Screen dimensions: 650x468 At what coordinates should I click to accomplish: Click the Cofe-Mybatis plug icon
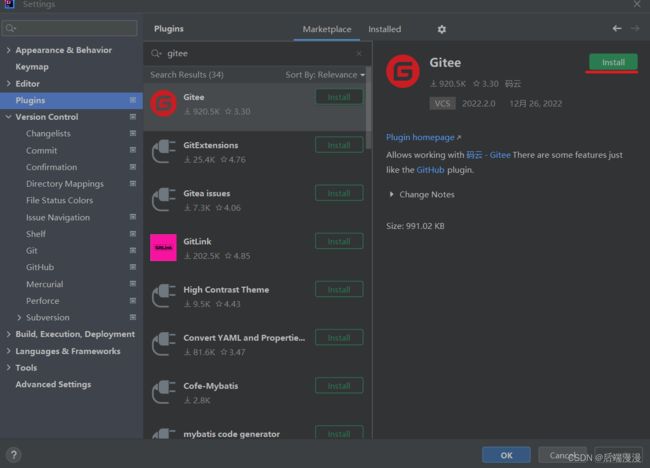click(x=163, y=392)
